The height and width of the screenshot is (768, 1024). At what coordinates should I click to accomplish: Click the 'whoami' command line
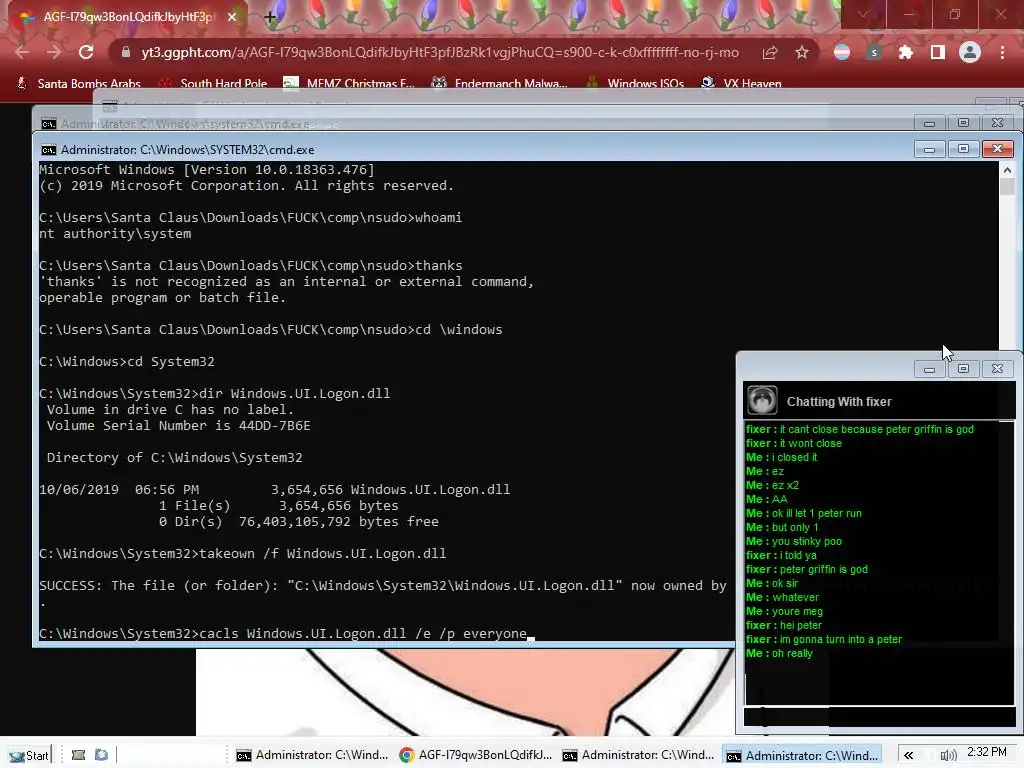(250, 217)
